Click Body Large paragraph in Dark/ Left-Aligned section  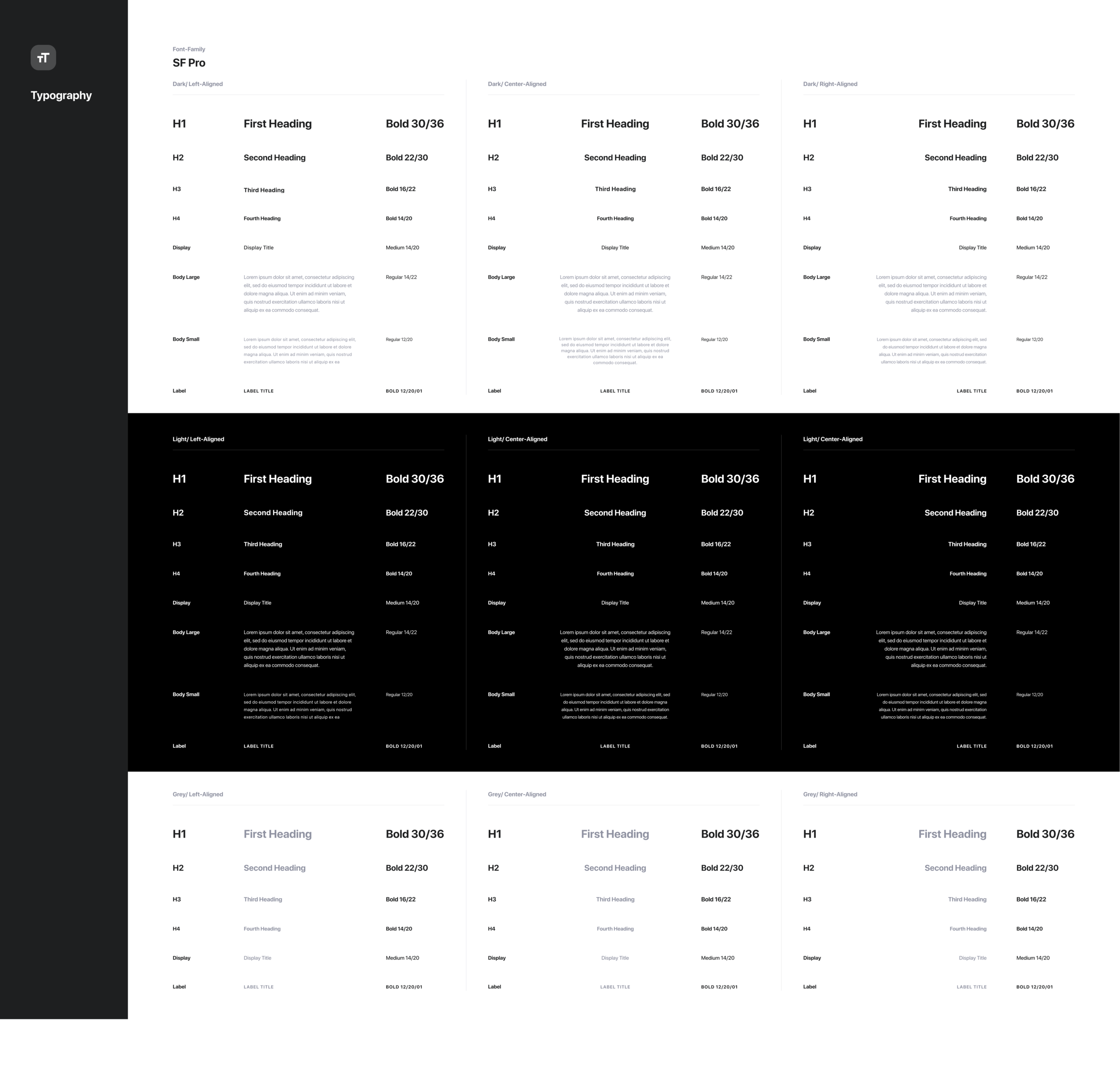(x=299, y=294)
